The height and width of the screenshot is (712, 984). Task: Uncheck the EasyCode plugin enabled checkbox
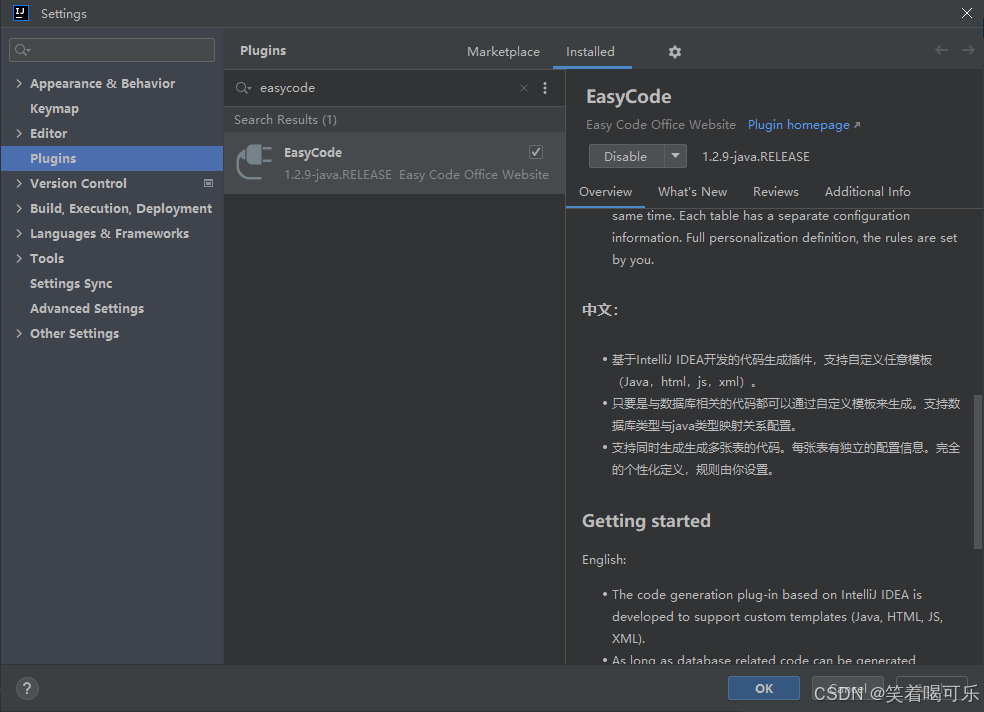(536, 152)
